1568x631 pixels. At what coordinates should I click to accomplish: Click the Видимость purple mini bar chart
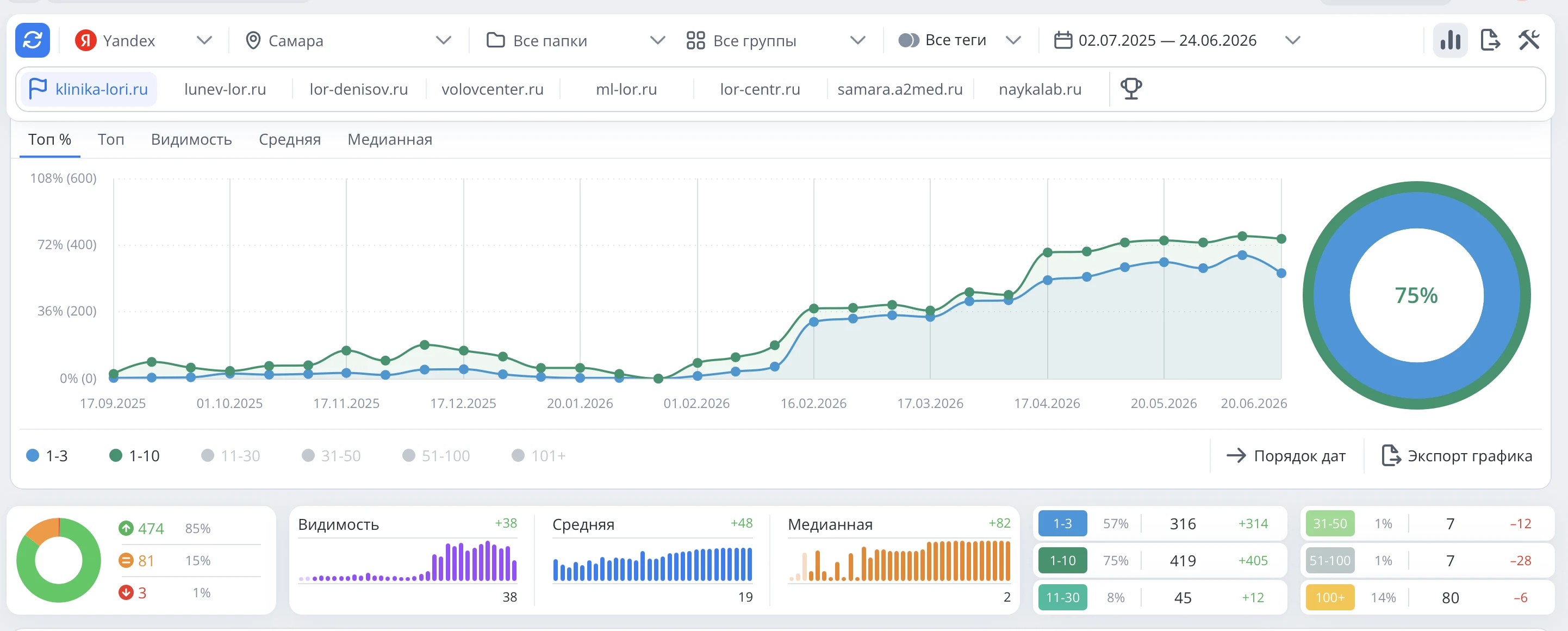(x=407, y=561)
